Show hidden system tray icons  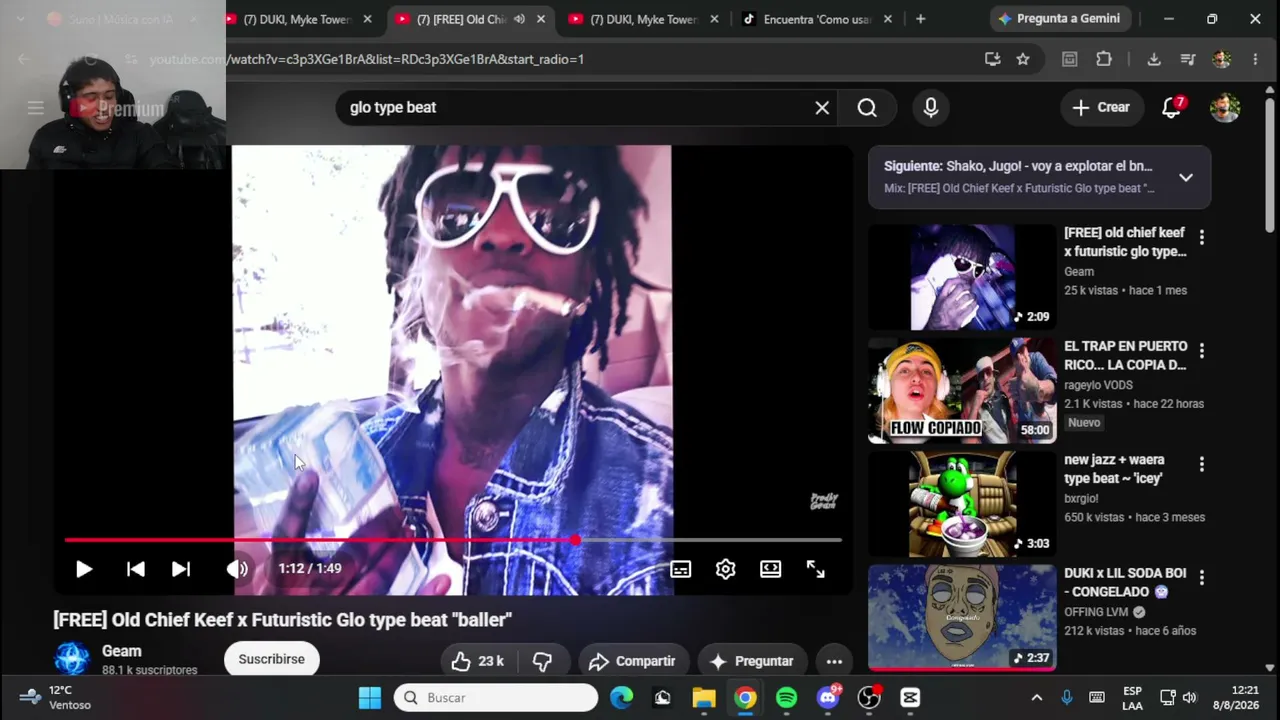1036,698
